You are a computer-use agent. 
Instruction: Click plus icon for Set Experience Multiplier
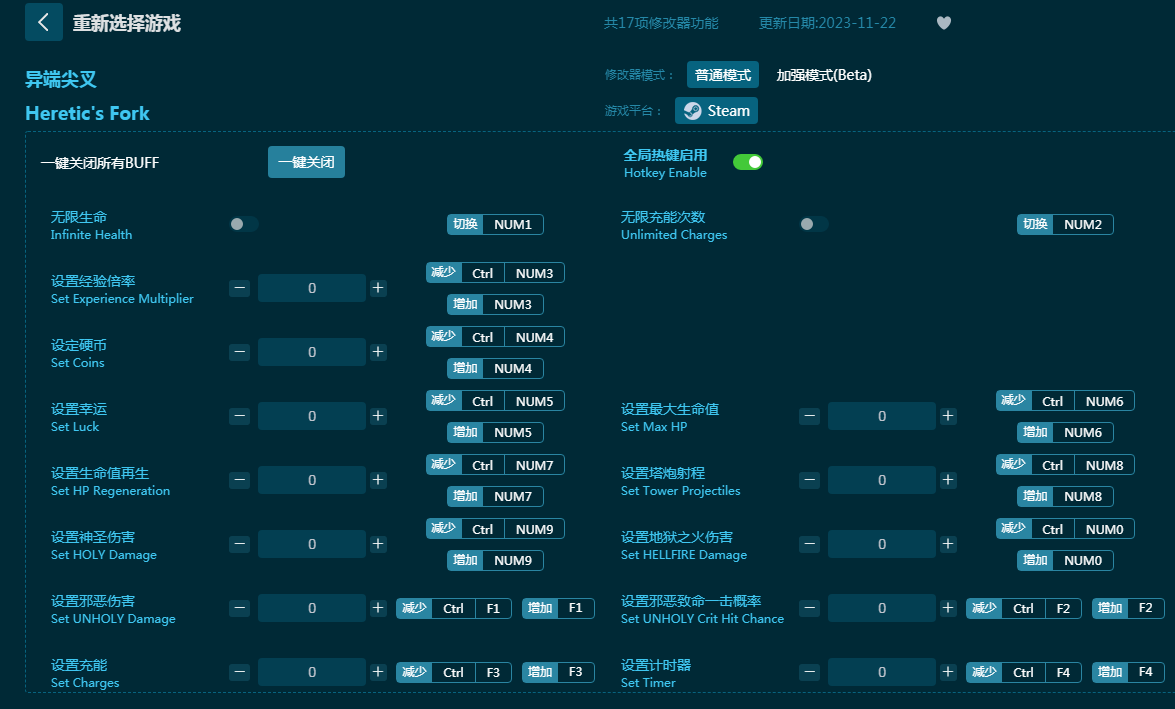tap(378, 288)
